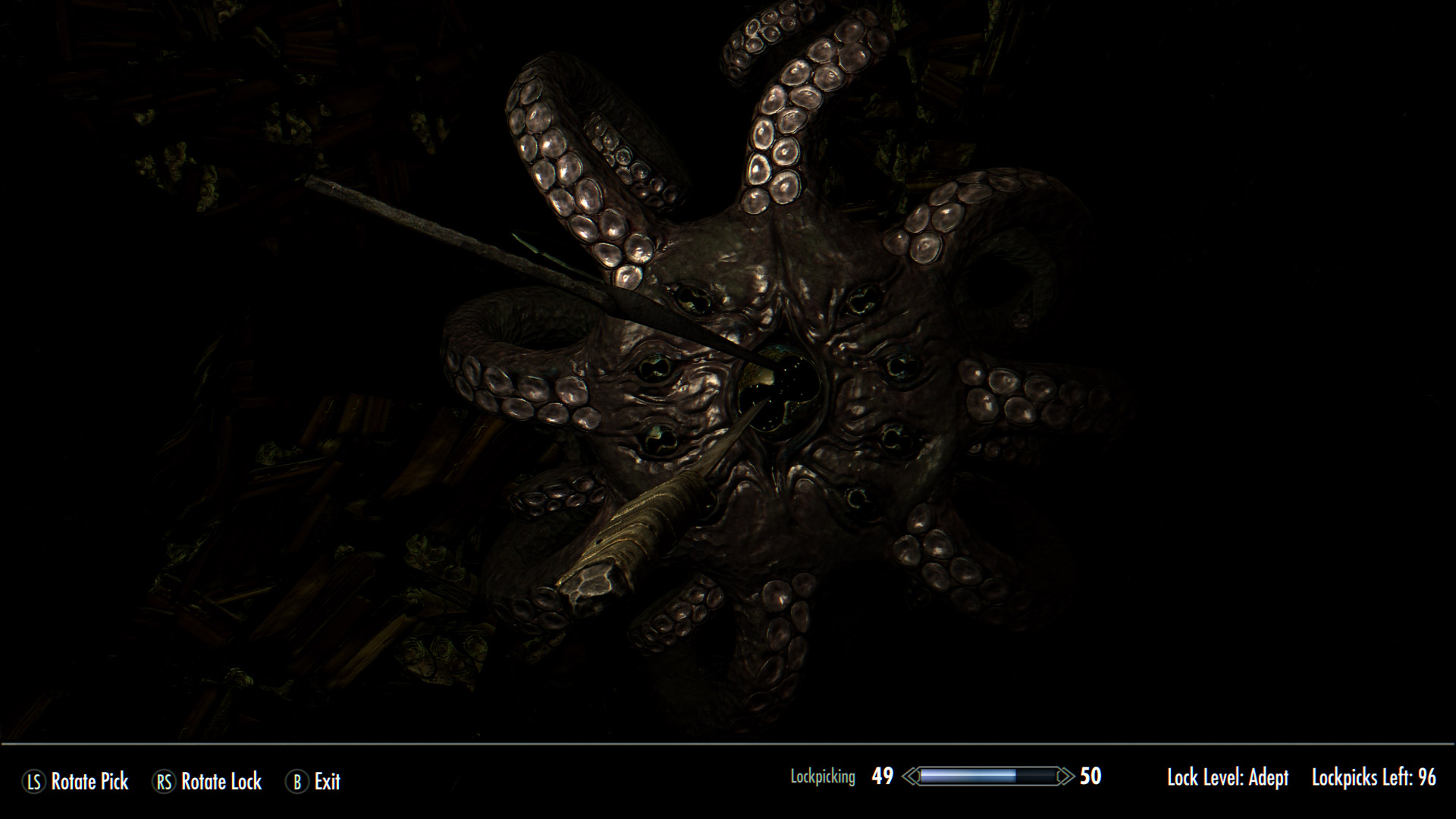Screen dimensions: 1456x819
Task: Click the next skill level 50
Action: pyautogui.click(x=1090, y=777)
